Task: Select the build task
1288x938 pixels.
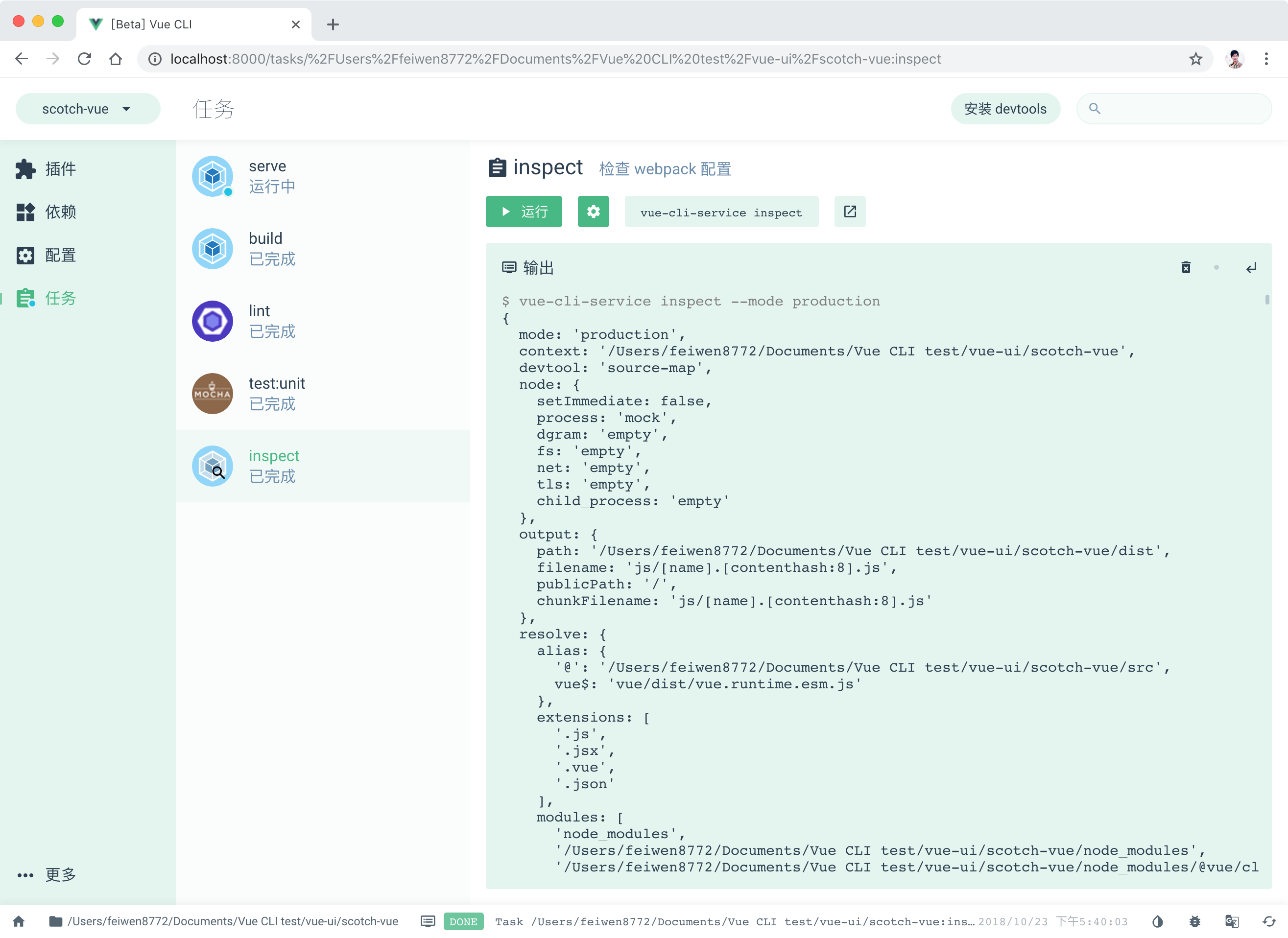Action: pos(323,249)
